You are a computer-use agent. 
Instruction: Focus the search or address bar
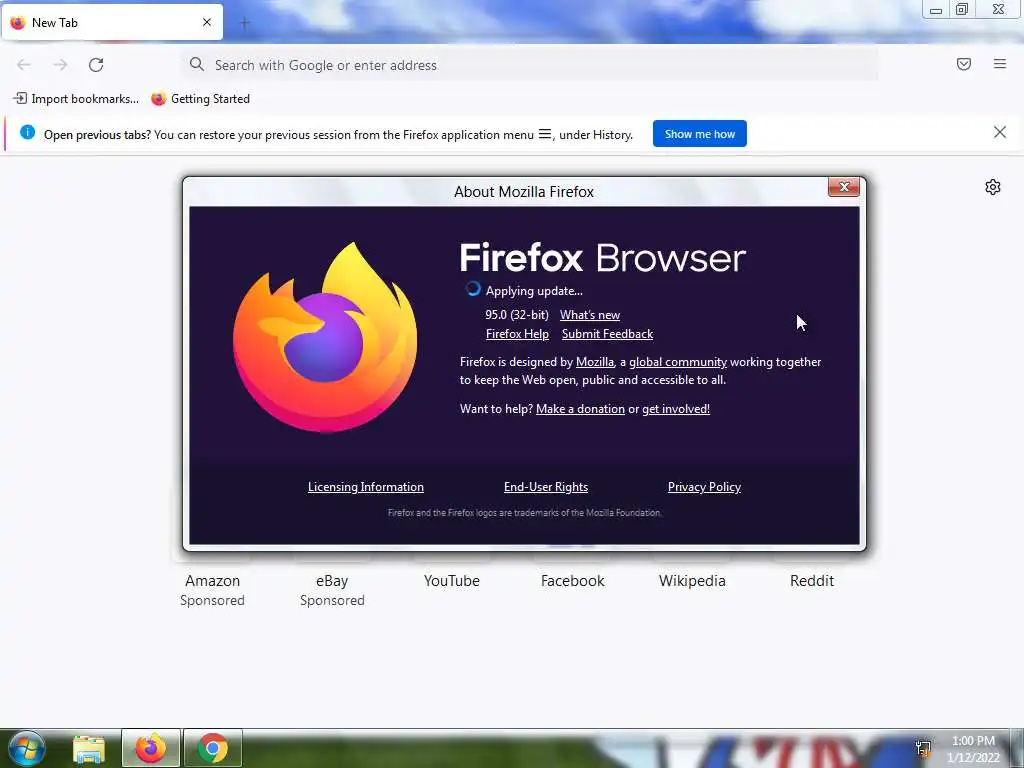point(529,65)
